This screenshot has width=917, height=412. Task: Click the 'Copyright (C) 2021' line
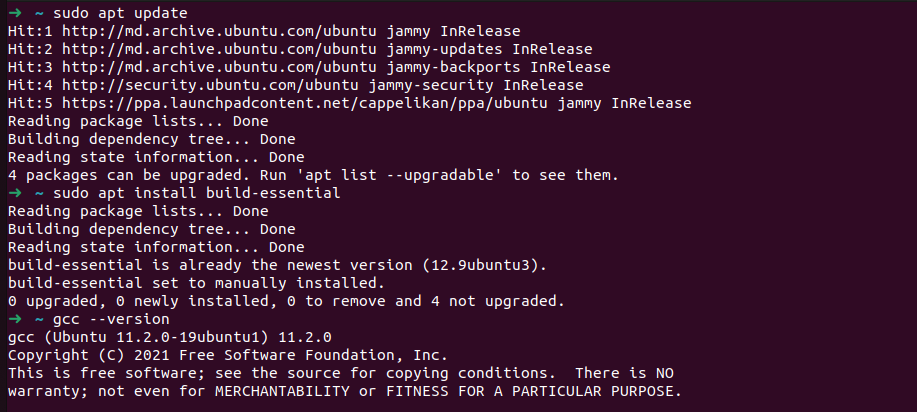[x=228, y=355]
